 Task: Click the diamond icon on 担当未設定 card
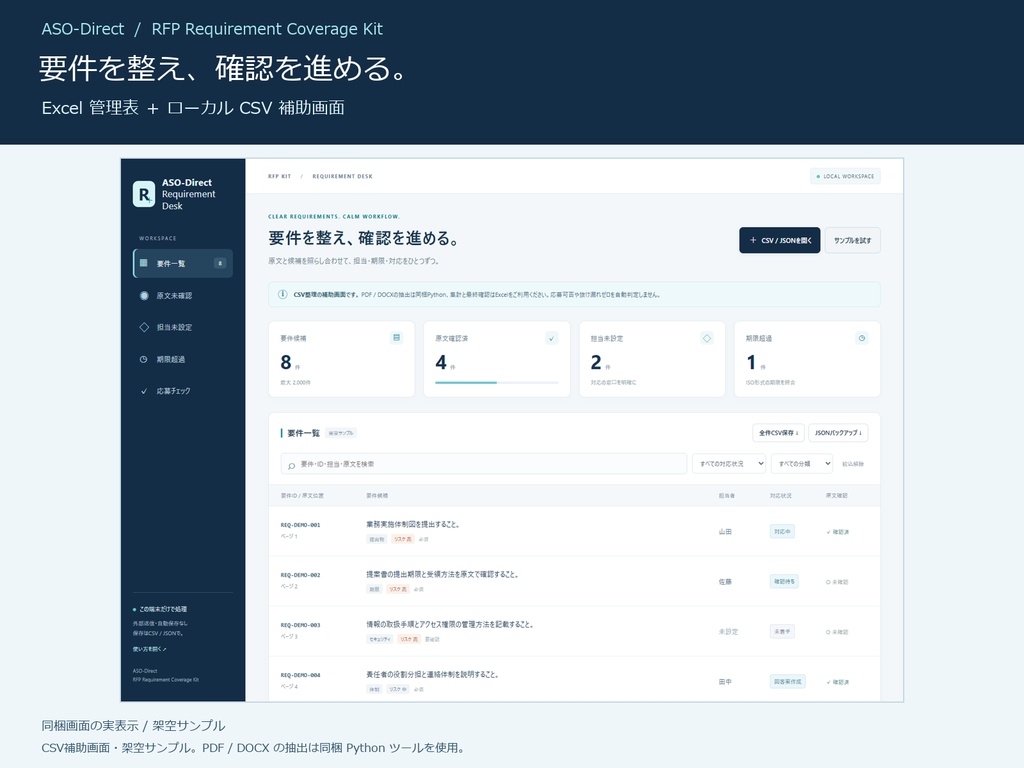pyautogui.click(x=707, y=338)
